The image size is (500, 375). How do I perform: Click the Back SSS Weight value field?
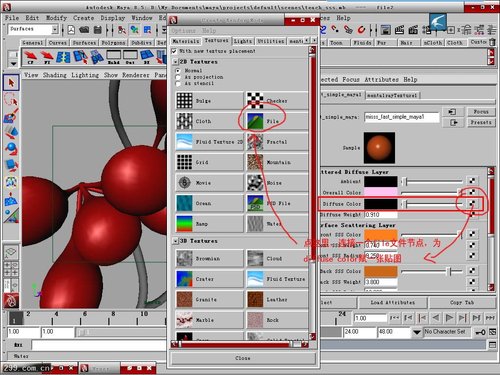click(381, 282)
